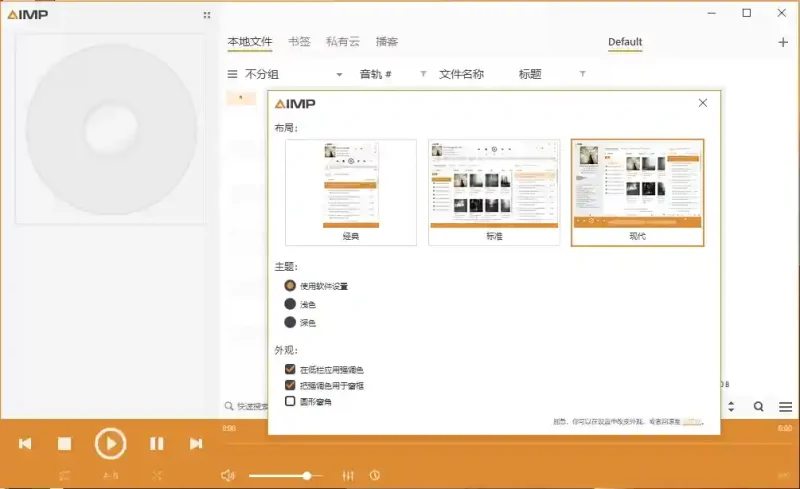Maximize the AIMP main window
The image size is (800, 489).
[x=746, y=13]
